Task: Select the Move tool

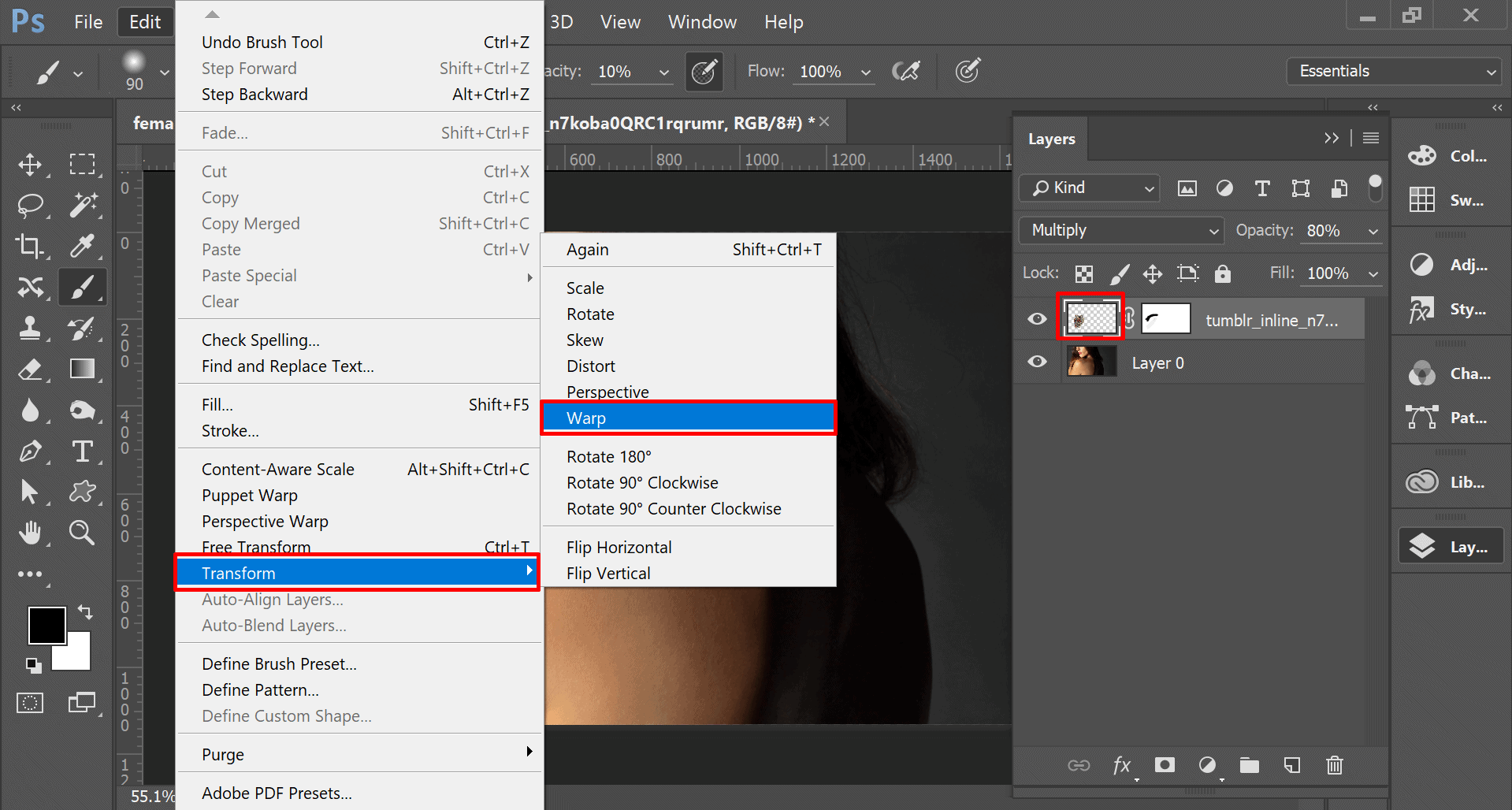Action: pos(30,164)
